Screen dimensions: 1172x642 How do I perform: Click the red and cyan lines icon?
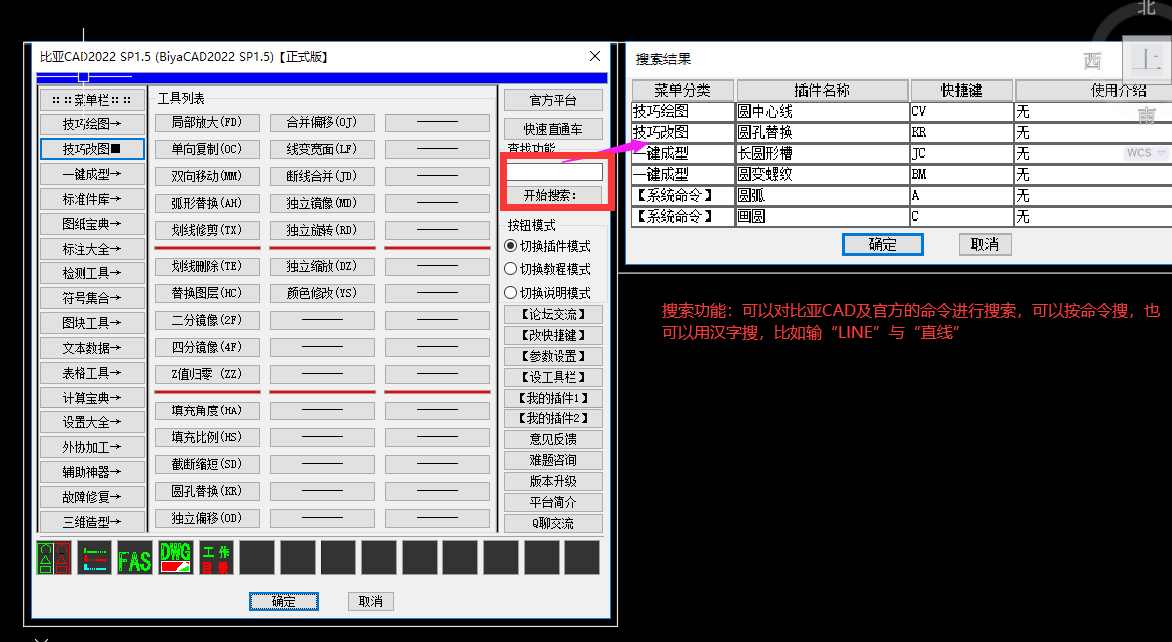(94, 558)
